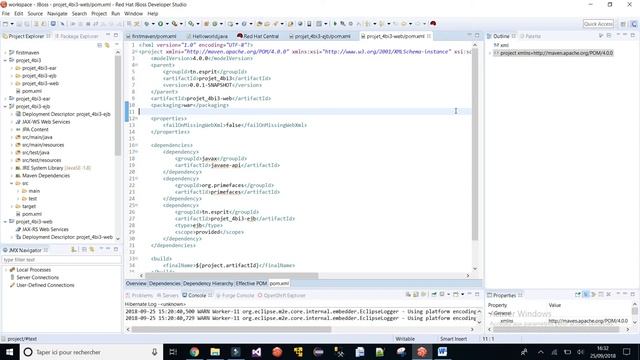This screenshot has width=640, height=360.
Task: Click the Windows Start button
Action: pyautogui.click(x=9, y=352)
